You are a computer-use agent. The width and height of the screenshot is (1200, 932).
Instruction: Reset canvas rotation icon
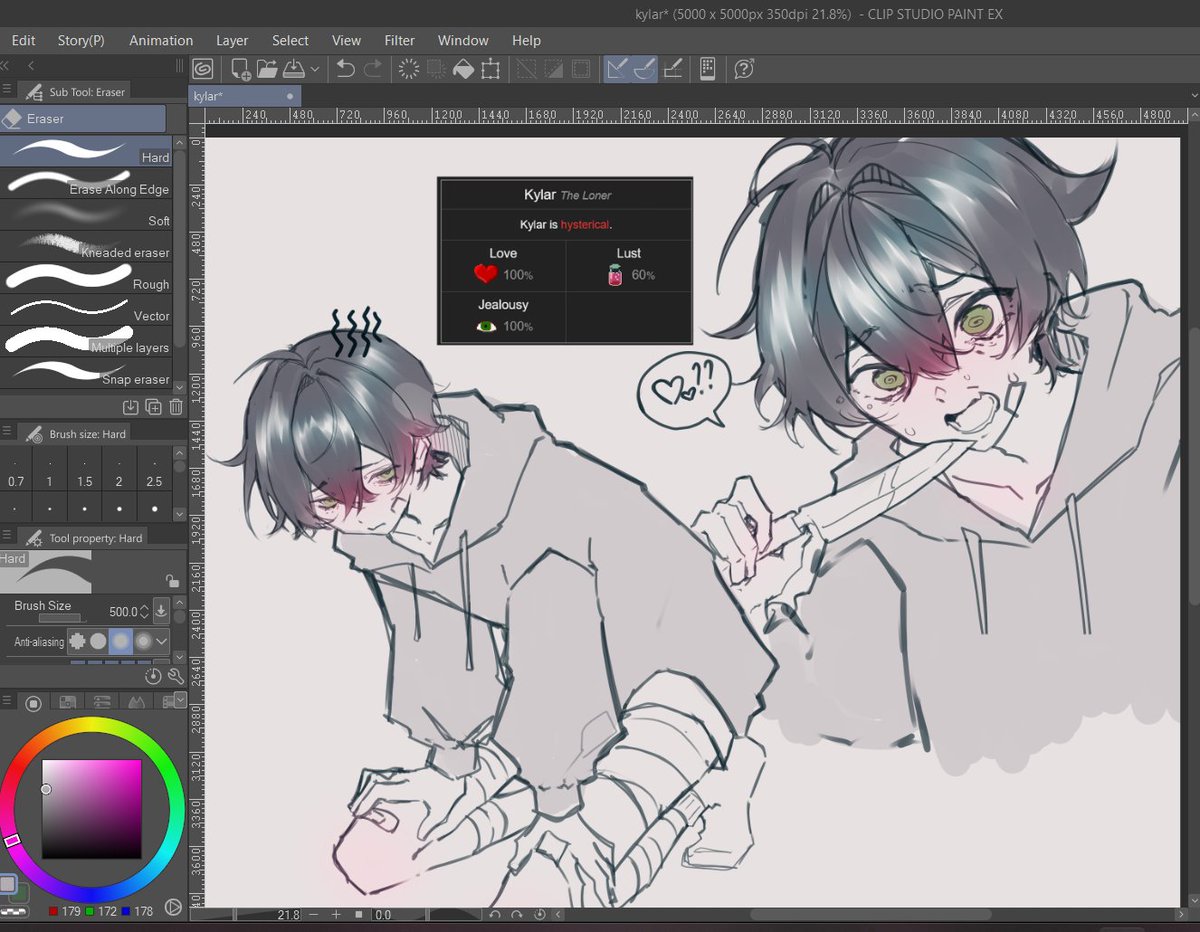[540, 914]
